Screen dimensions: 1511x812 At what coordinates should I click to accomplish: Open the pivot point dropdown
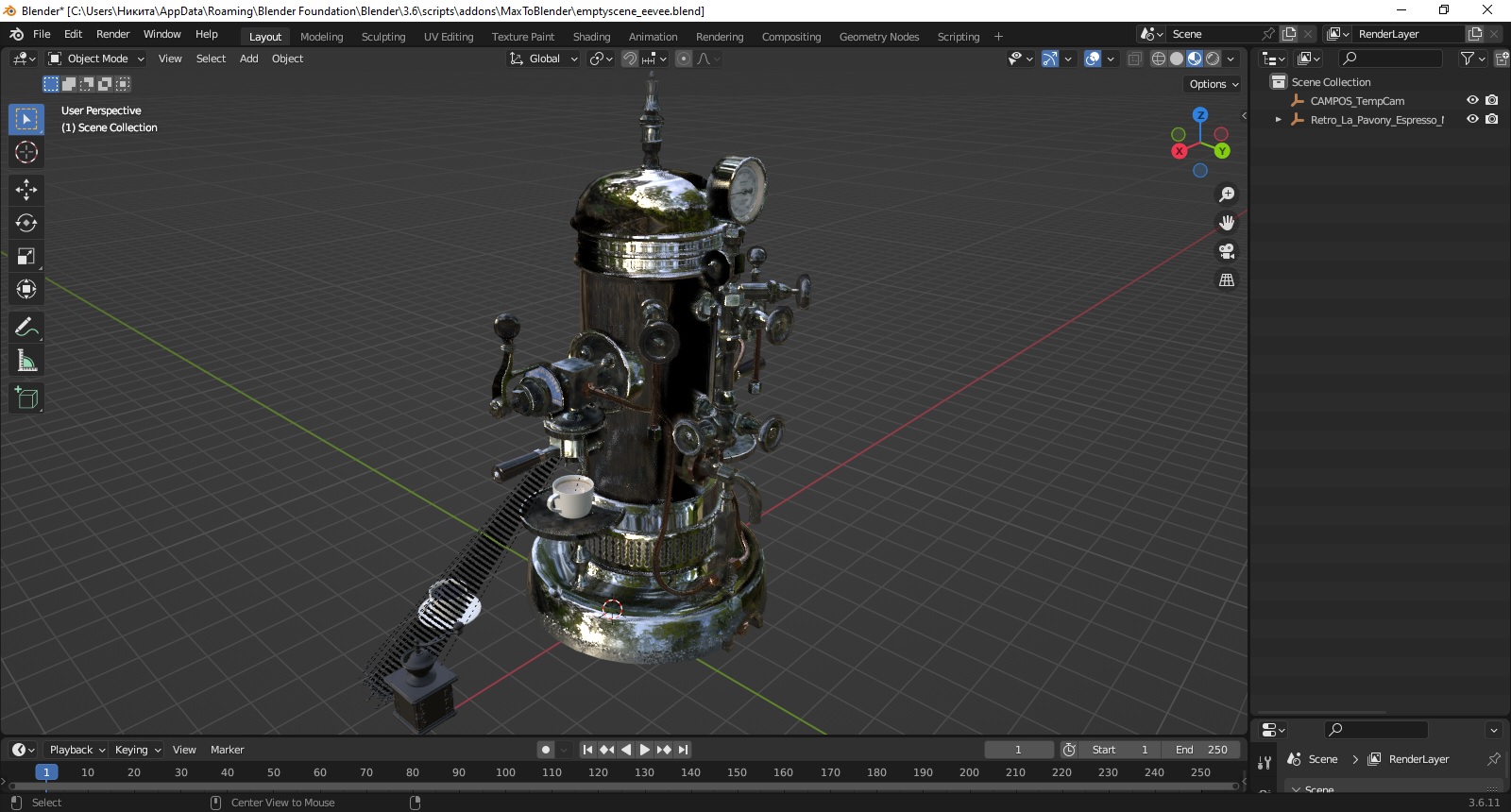coord(602,59)
